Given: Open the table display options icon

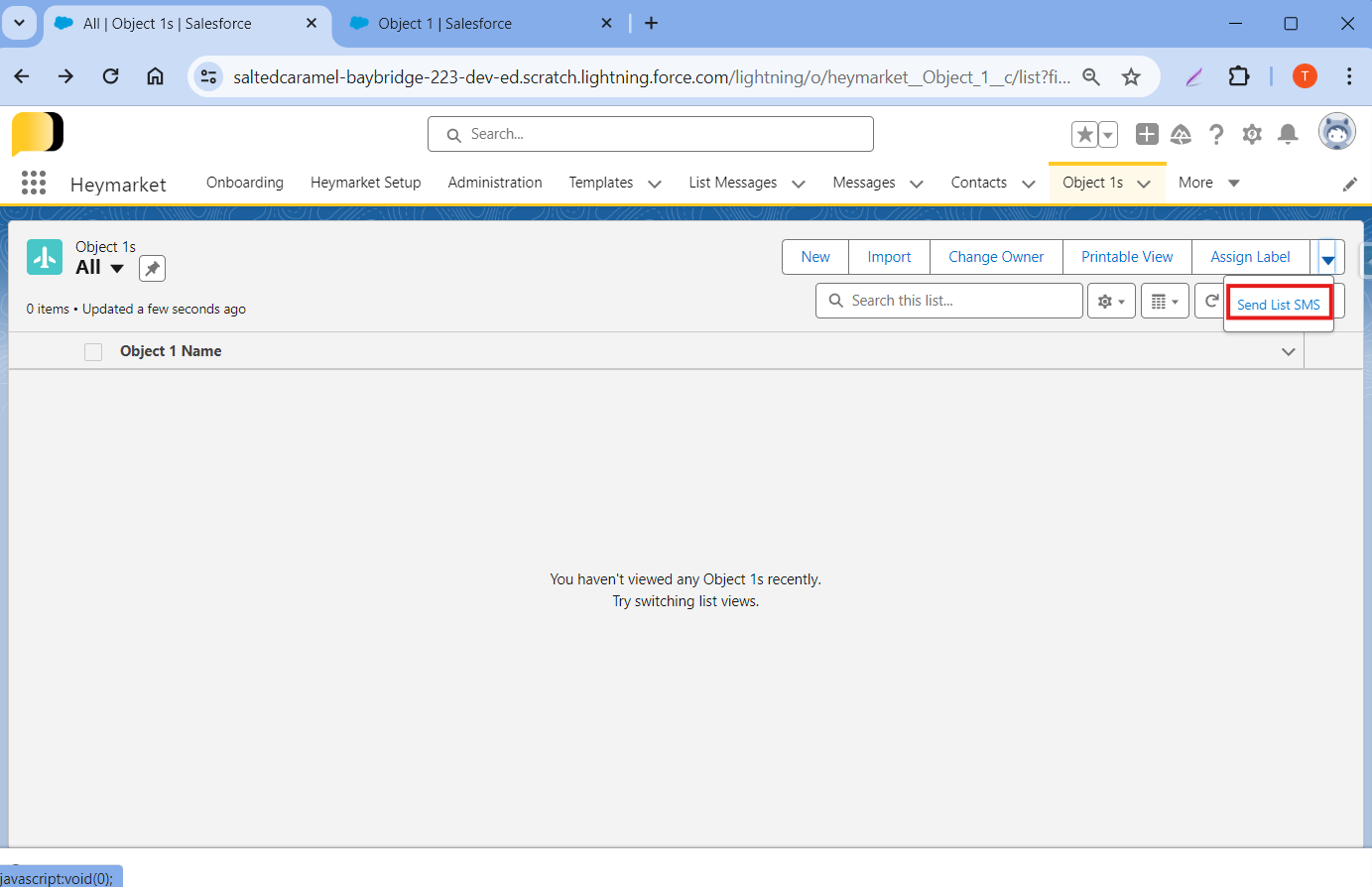Looking at the screenshot, I should pos(1165,301).
